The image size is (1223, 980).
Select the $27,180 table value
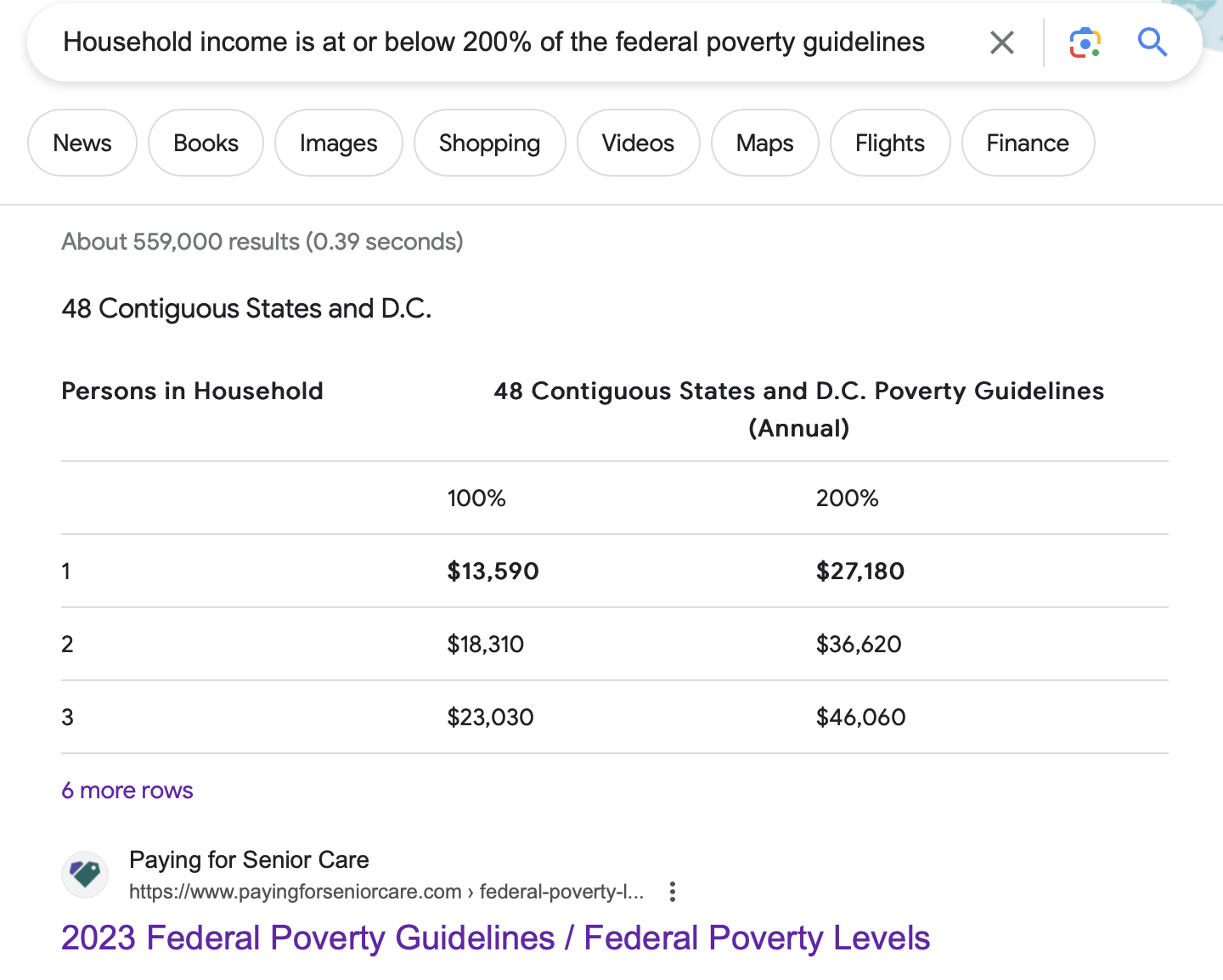(860, 571)
